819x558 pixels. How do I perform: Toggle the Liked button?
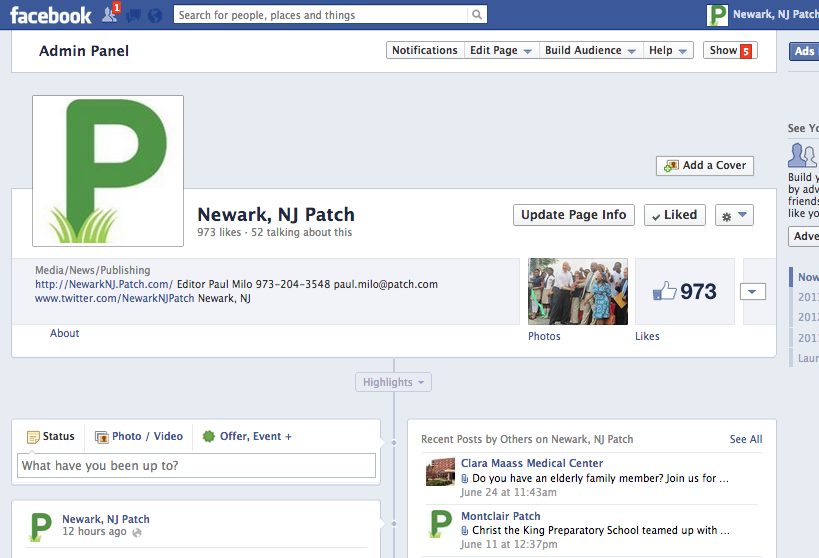(675, 215)
